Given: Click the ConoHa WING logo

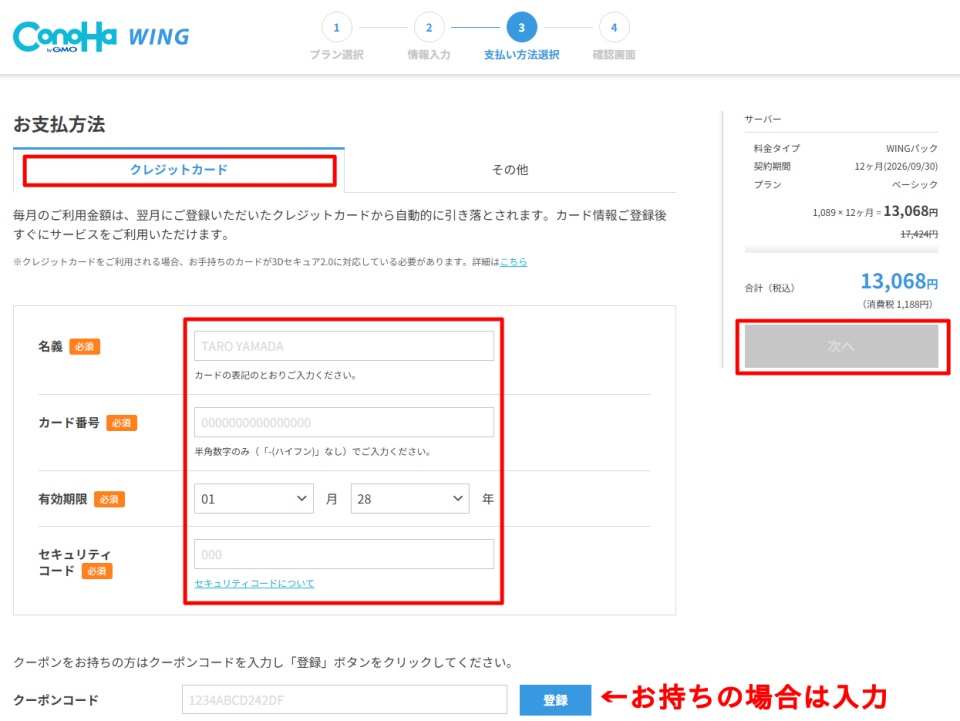Looking at the screenshot, I should [100, 37].
